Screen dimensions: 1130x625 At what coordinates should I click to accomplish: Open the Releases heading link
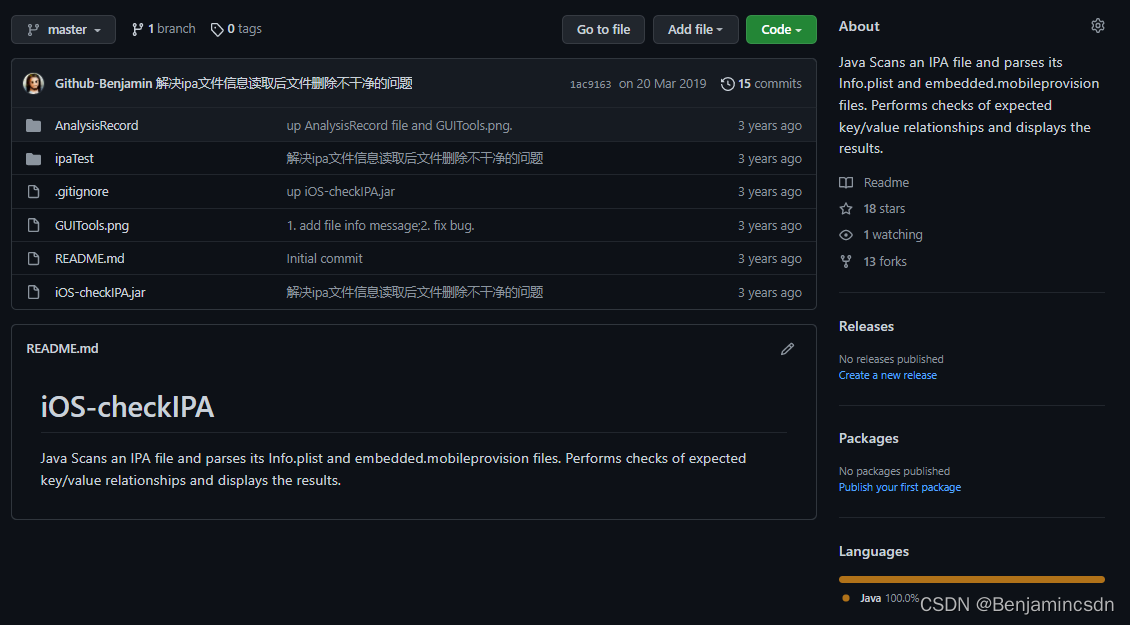click(x=866, y=327)
